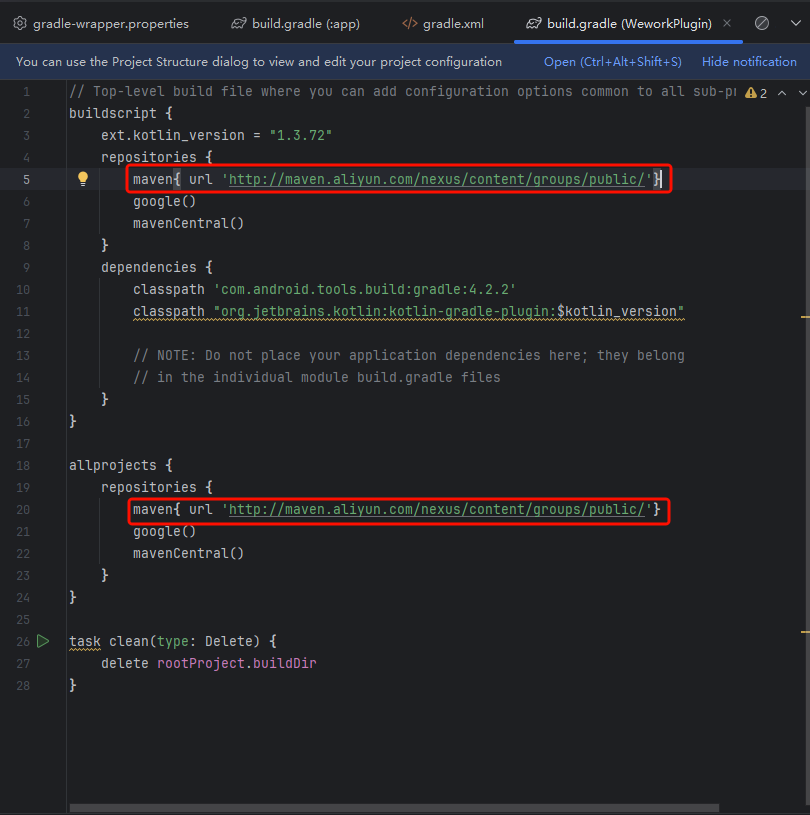Click the warning stripe marker beside line 11
Screen dimensions: 810x815
tap(804, 316)
